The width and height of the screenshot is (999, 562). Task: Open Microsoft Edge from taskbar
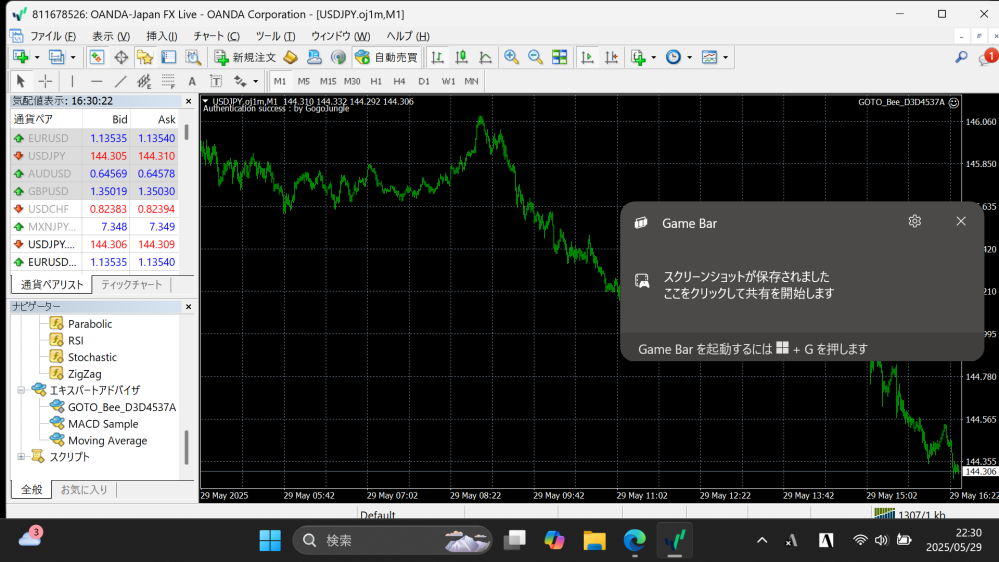635,540
